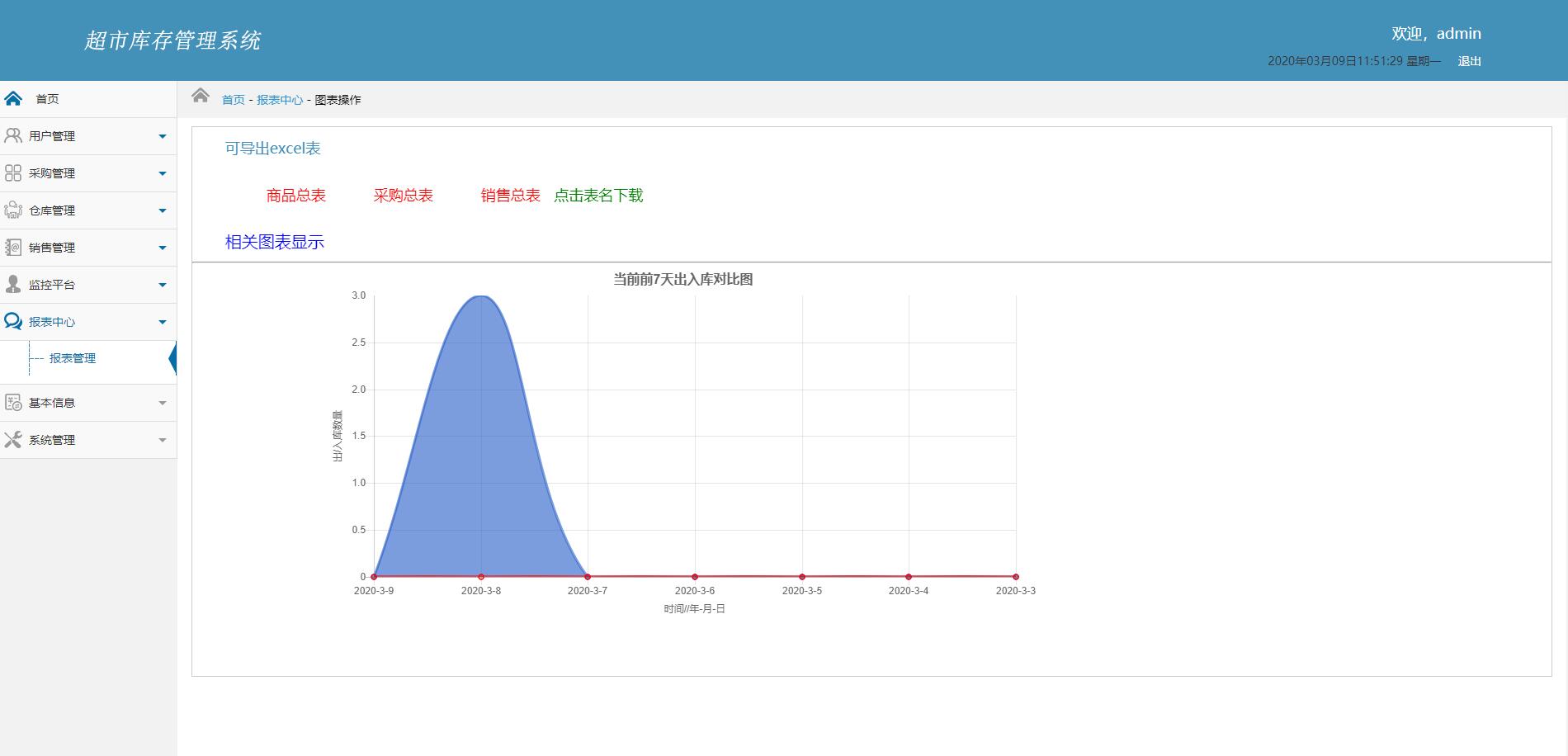Download the 销售总表 excel sheet
This screenshot has height=756, width=1568.
510,196
